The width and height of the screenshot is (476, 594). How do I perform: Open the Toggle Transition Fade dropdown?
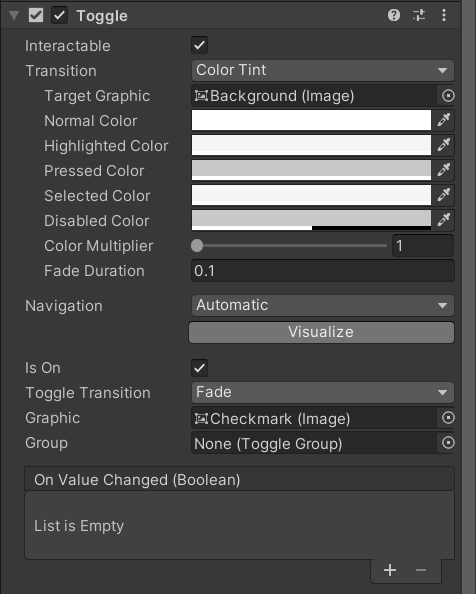323,392
